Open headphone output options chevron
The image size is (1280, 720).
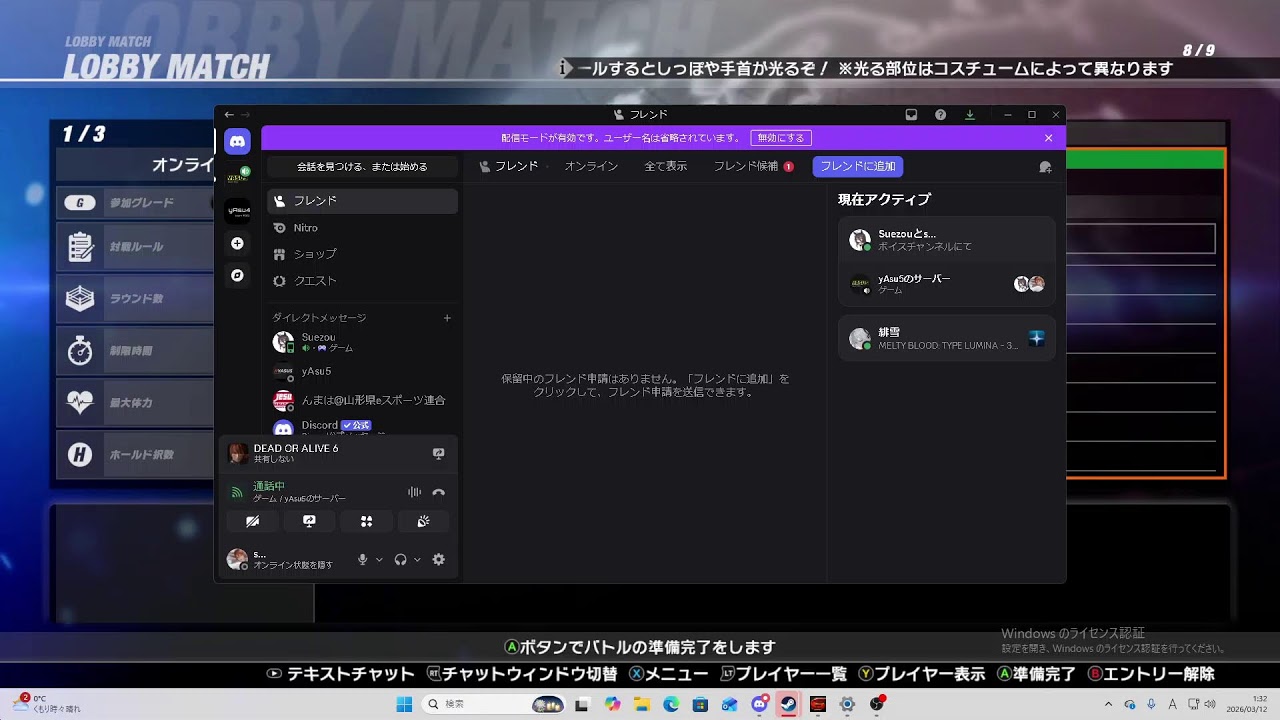417,560
